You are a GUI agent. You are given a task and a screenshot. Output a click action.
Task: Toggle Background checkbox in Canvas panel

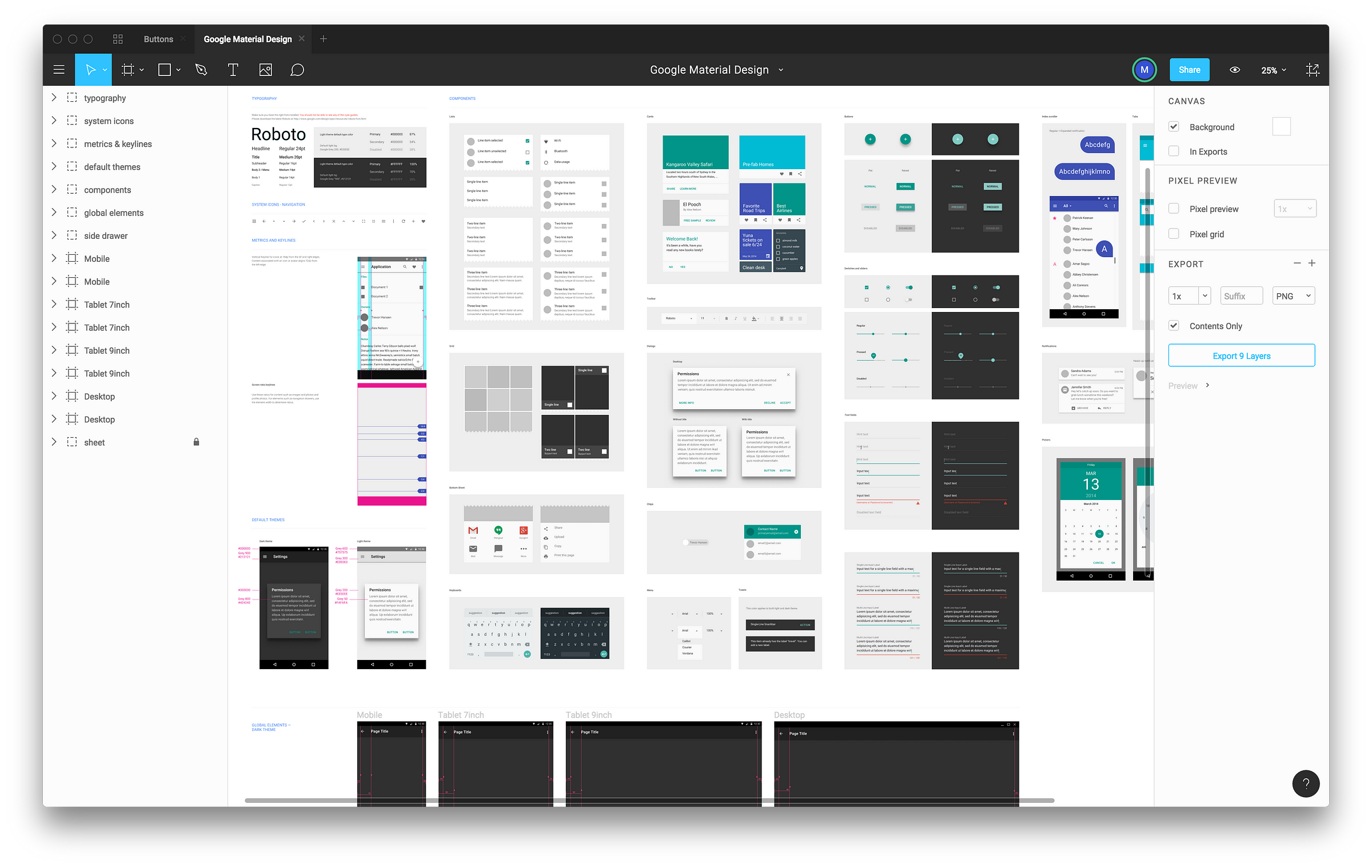click(1174, 127)
